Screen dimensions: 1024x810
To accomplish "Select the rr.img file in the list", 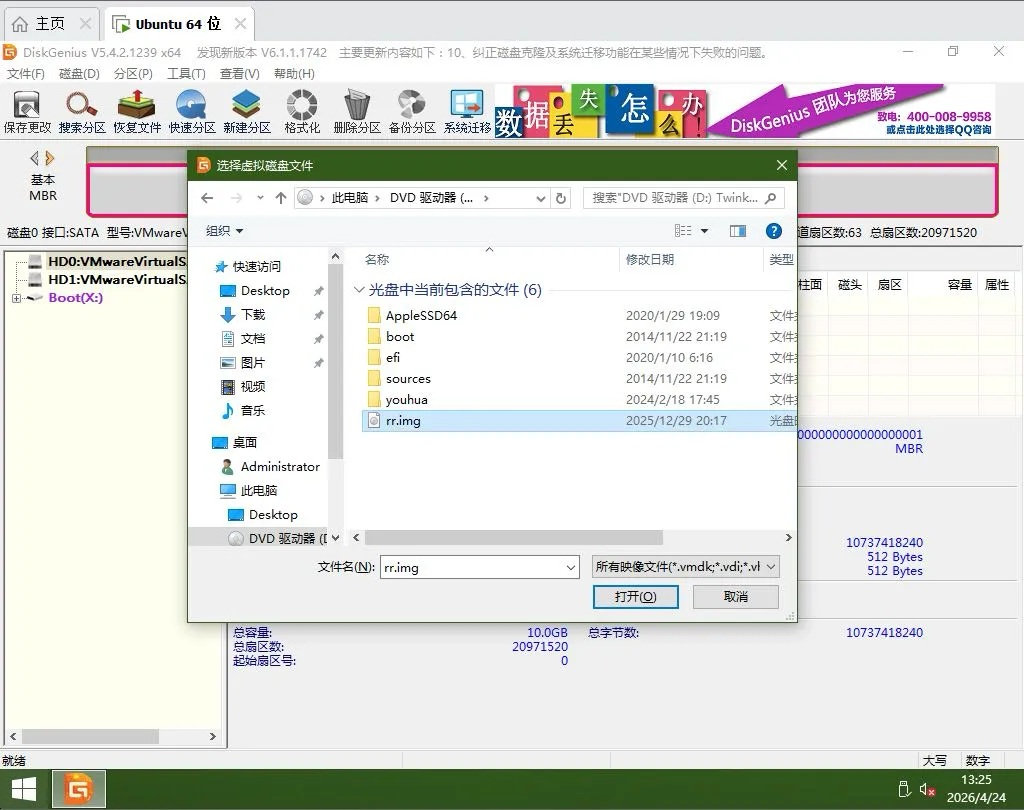I will 579,421.
